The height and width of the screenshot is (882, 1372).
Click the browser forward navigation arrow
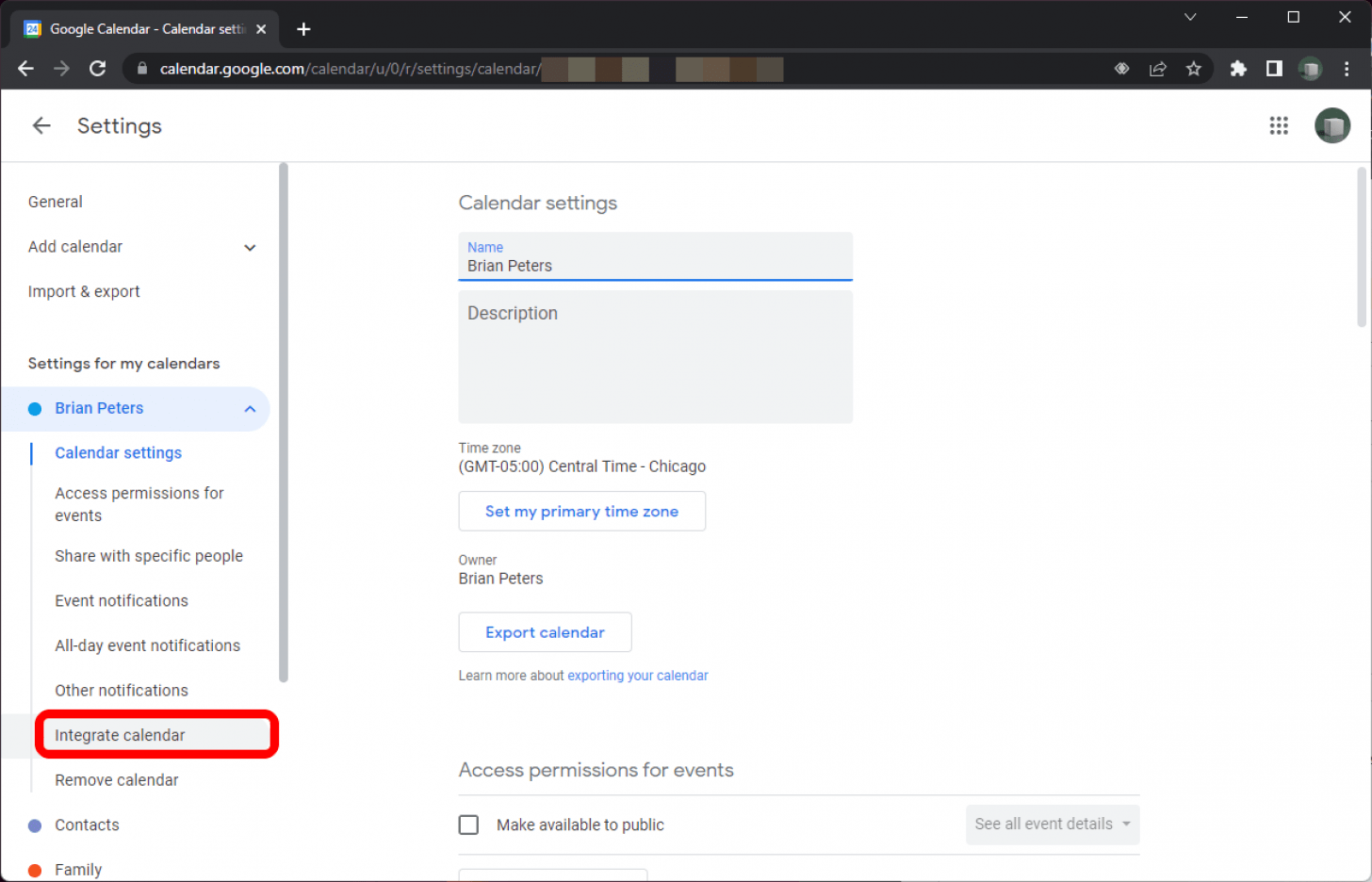point(61,69)
